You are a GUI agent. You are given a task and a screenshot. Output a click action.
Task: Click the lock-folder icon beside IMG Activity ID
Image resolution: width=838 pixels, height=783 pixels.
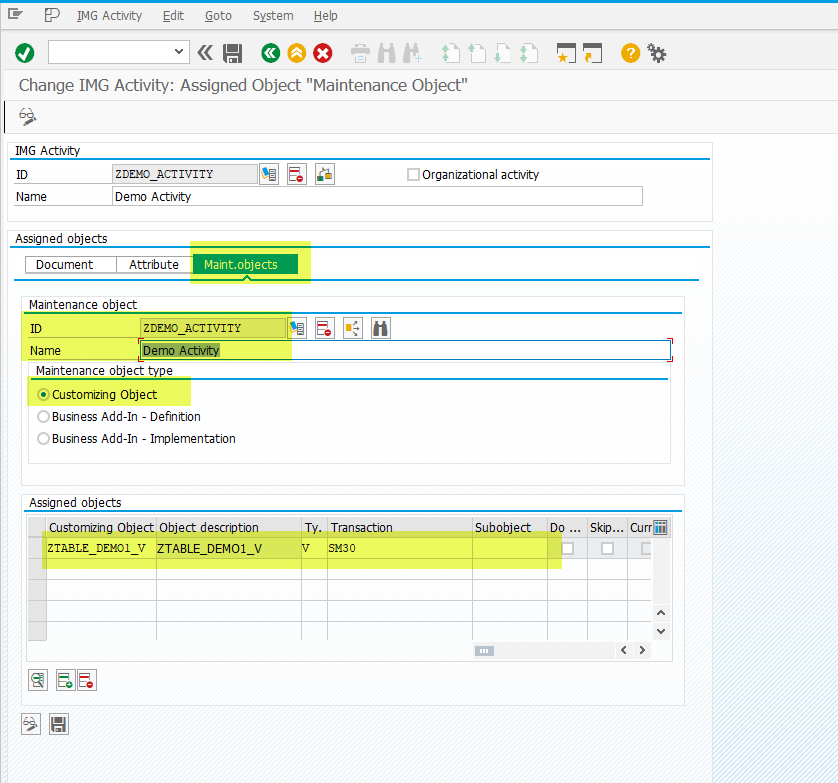pyautogui.click(x=324, y=174)
